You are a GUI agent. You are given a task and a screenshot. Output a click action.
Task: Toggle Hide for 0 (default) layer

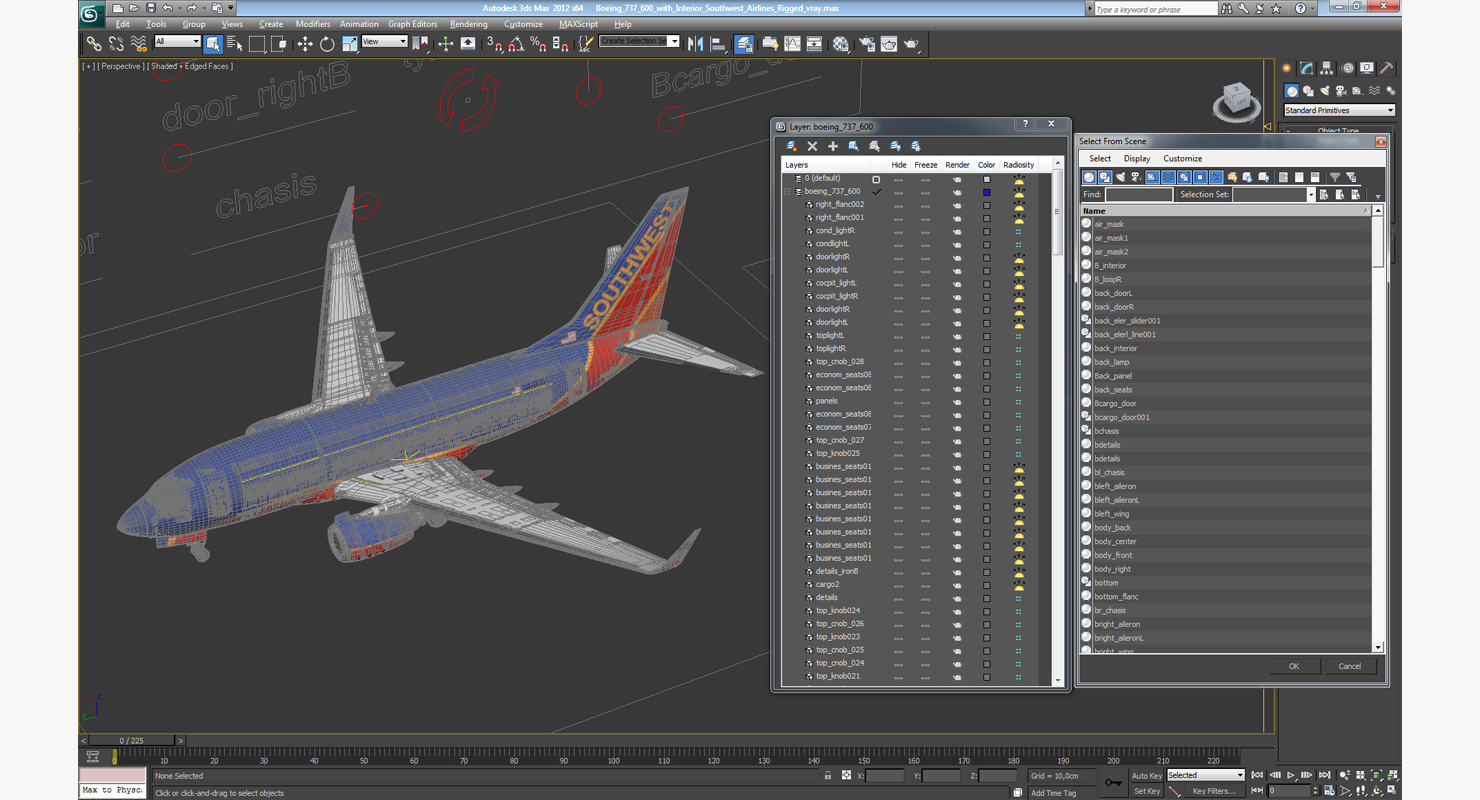(898, 179)
